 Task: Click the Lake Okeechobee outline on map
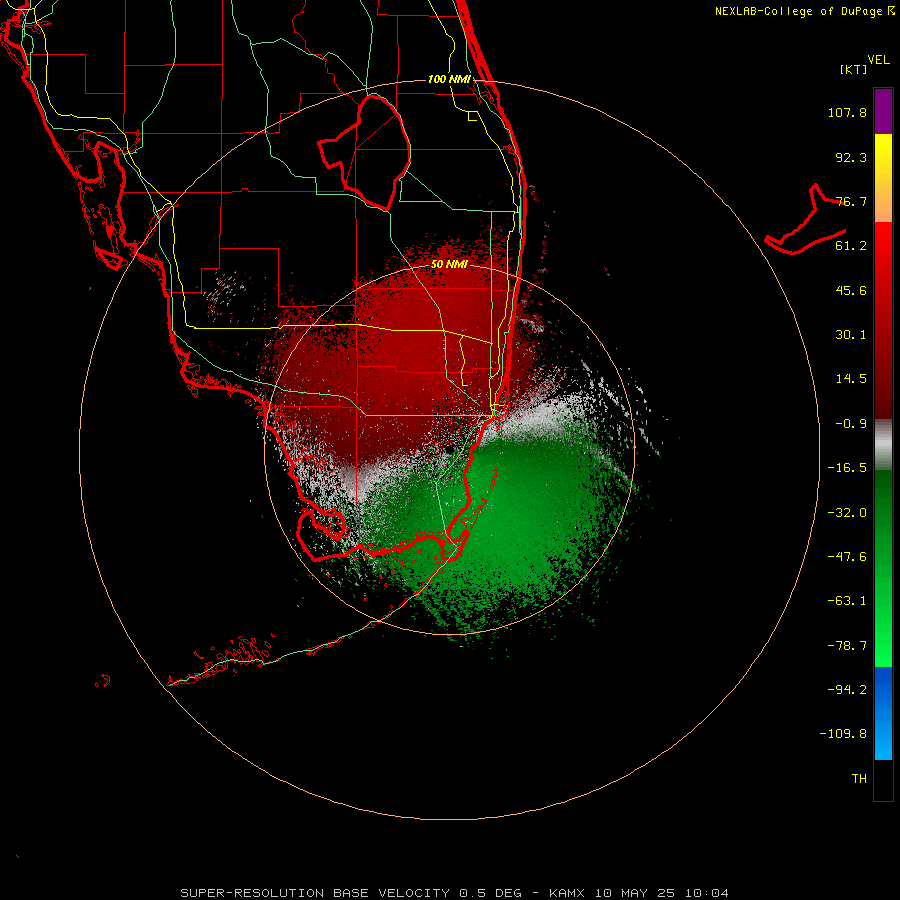click(x=365, y=152)
